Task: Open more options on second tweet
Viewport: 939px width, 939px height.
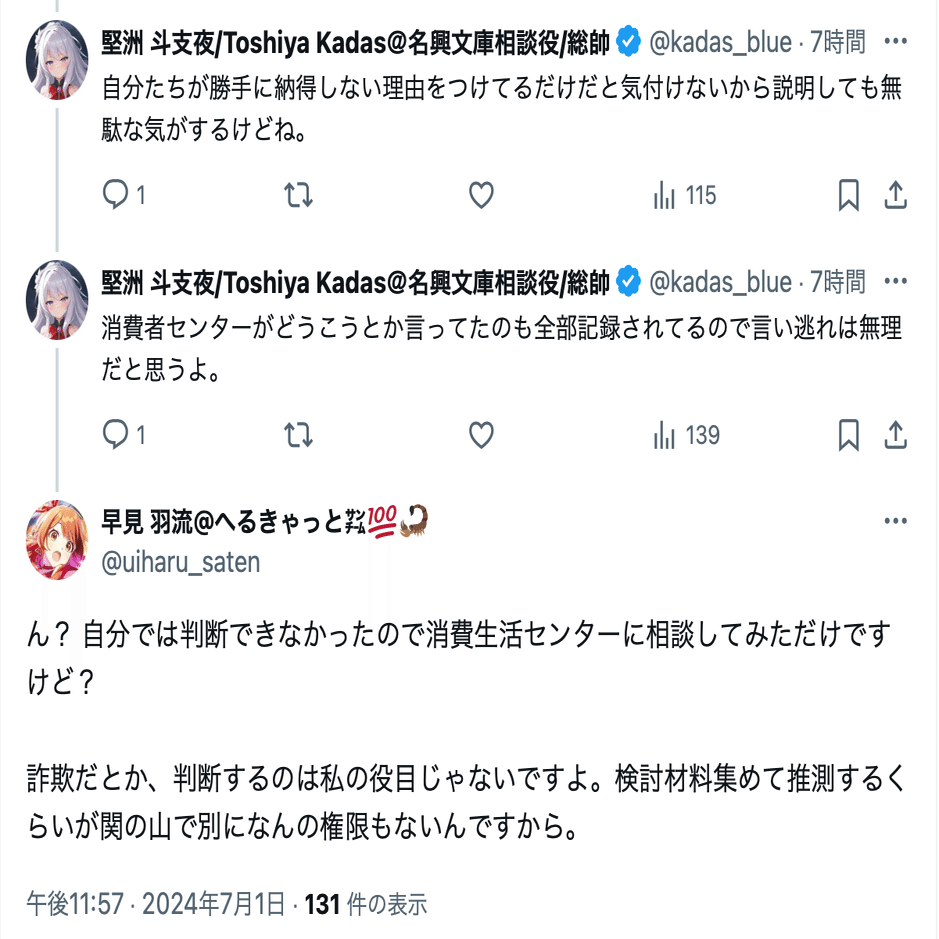Action: click(x=897, y=283)
